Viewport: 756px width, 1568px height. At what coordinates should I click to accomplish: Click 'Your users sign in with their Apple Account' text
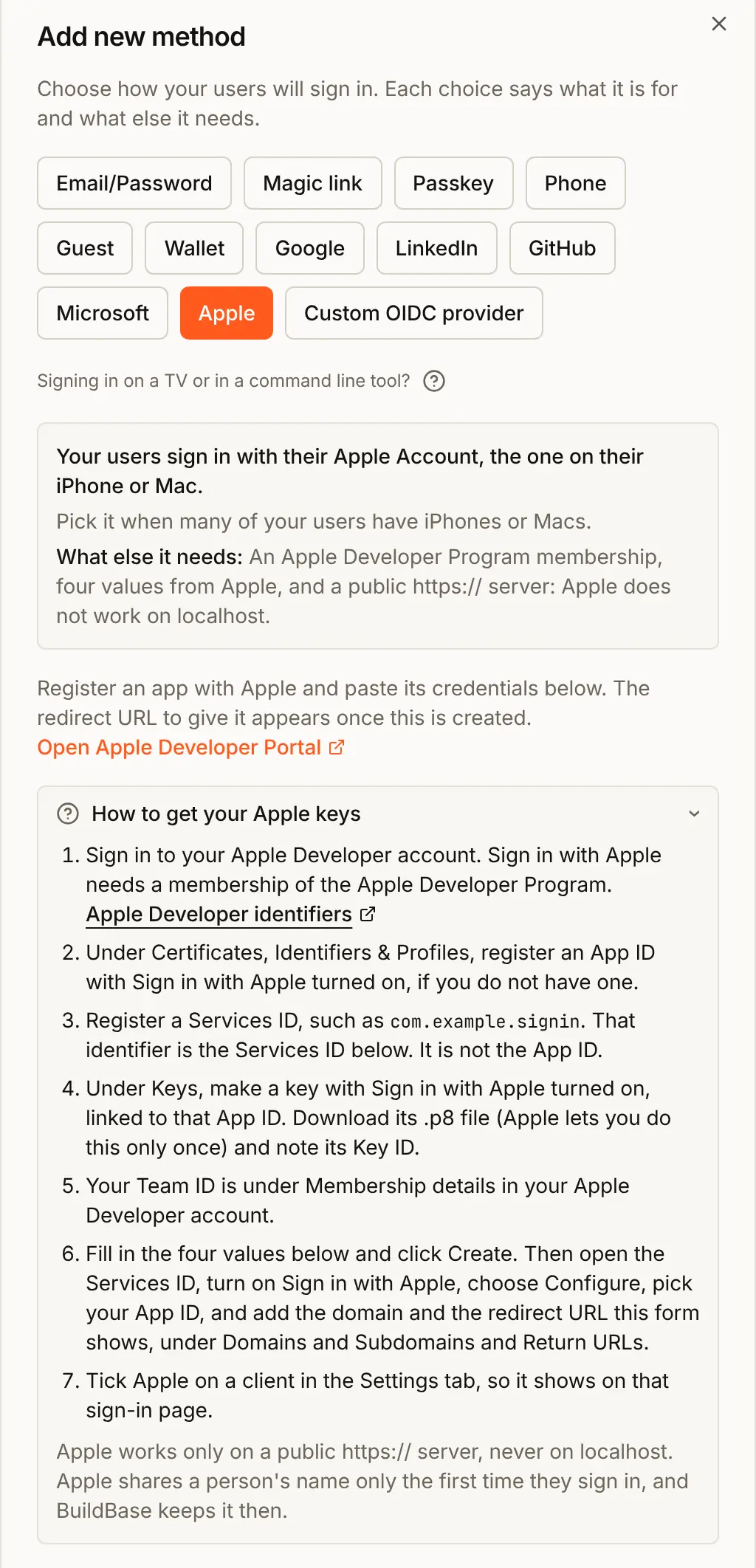[x=350, y=471]
